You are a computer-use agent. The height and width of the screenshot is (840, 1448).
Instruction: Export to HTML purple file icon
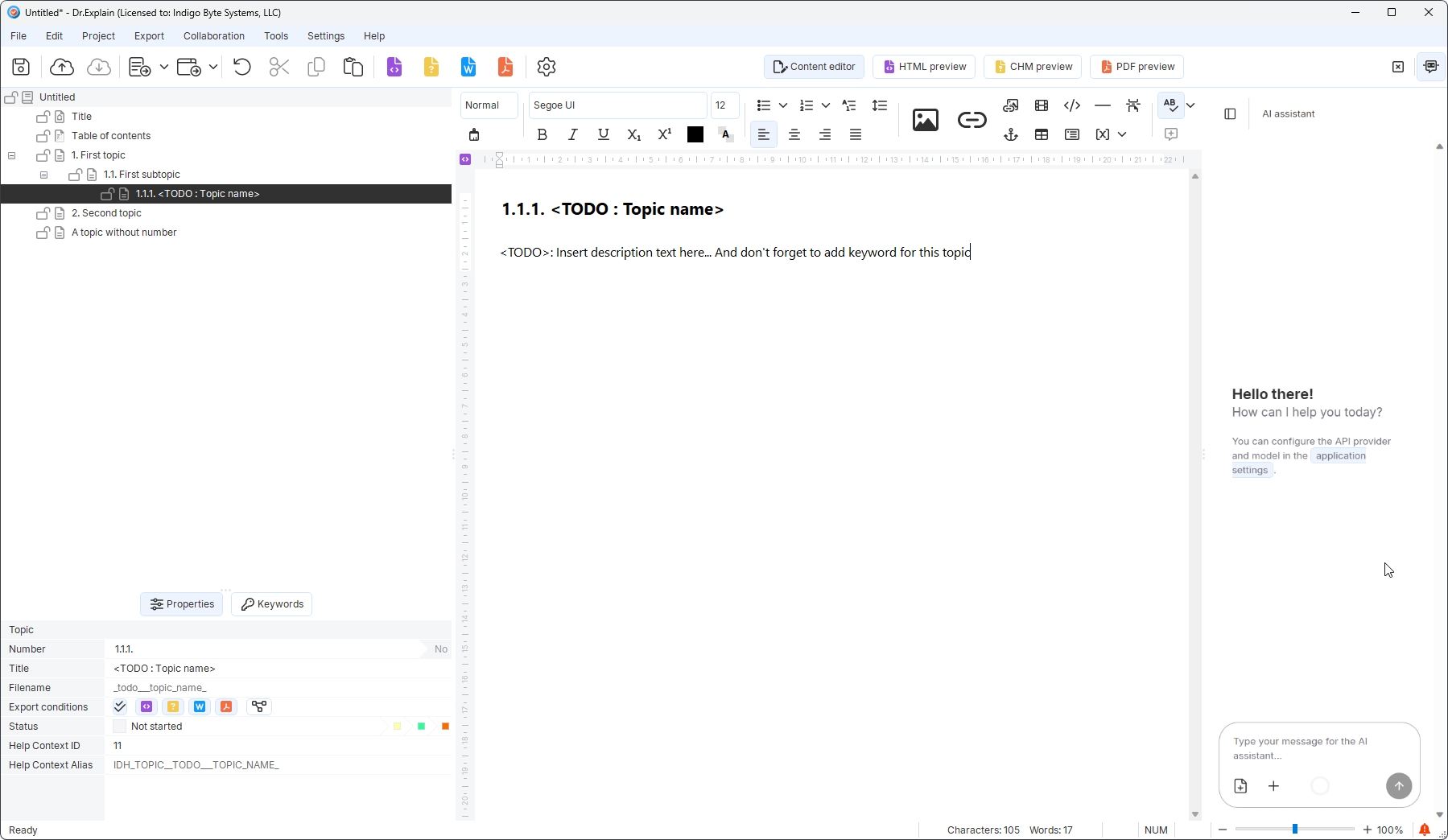point(394,67)
